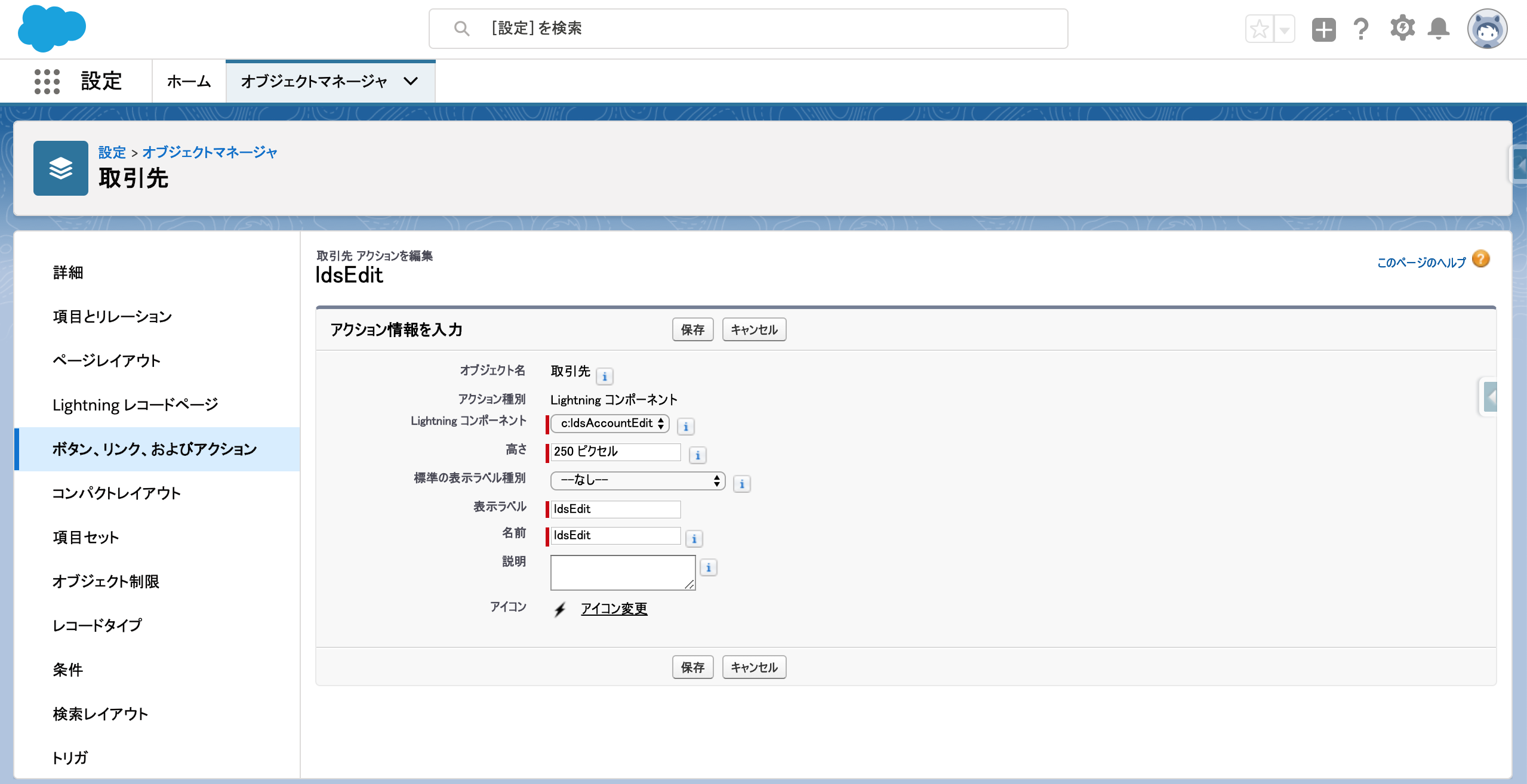The image size is (1527, 784).
Task: Open the favorites list dropdown arrow
Action: pyautogui.click(x=1284, y=29)
